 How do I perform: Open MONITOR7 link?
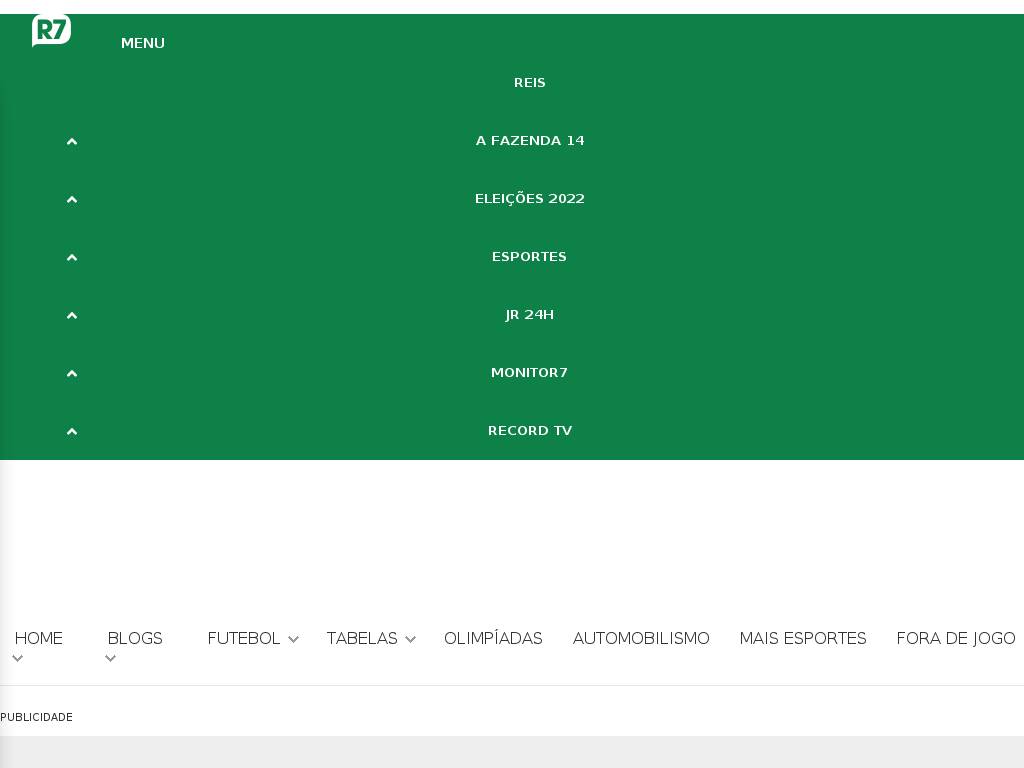click(530, 372)
